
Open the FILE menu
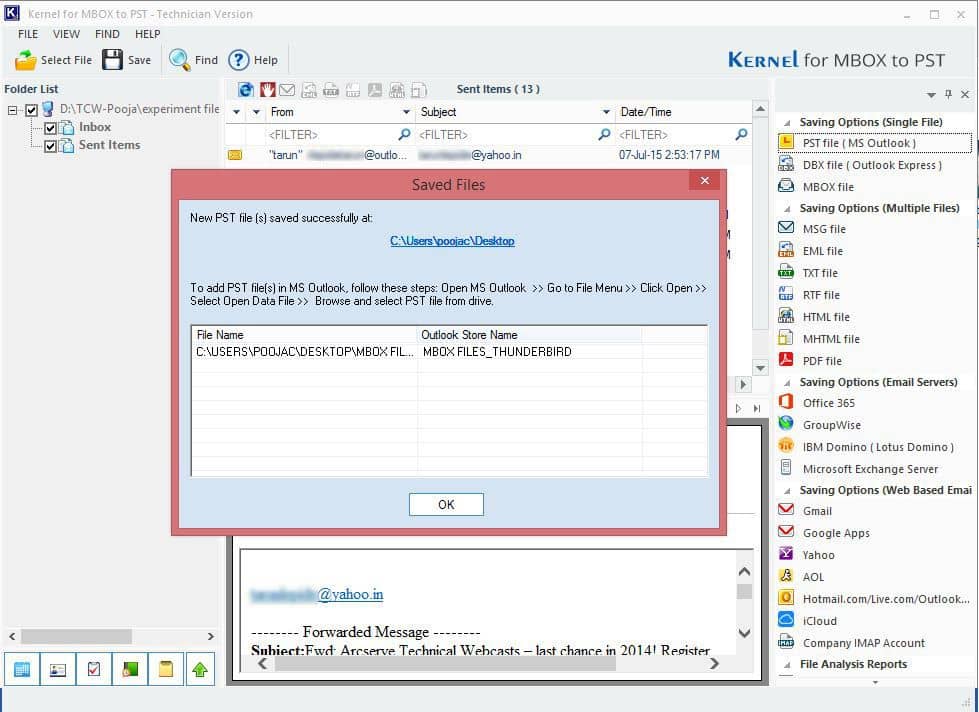(28, 34)
